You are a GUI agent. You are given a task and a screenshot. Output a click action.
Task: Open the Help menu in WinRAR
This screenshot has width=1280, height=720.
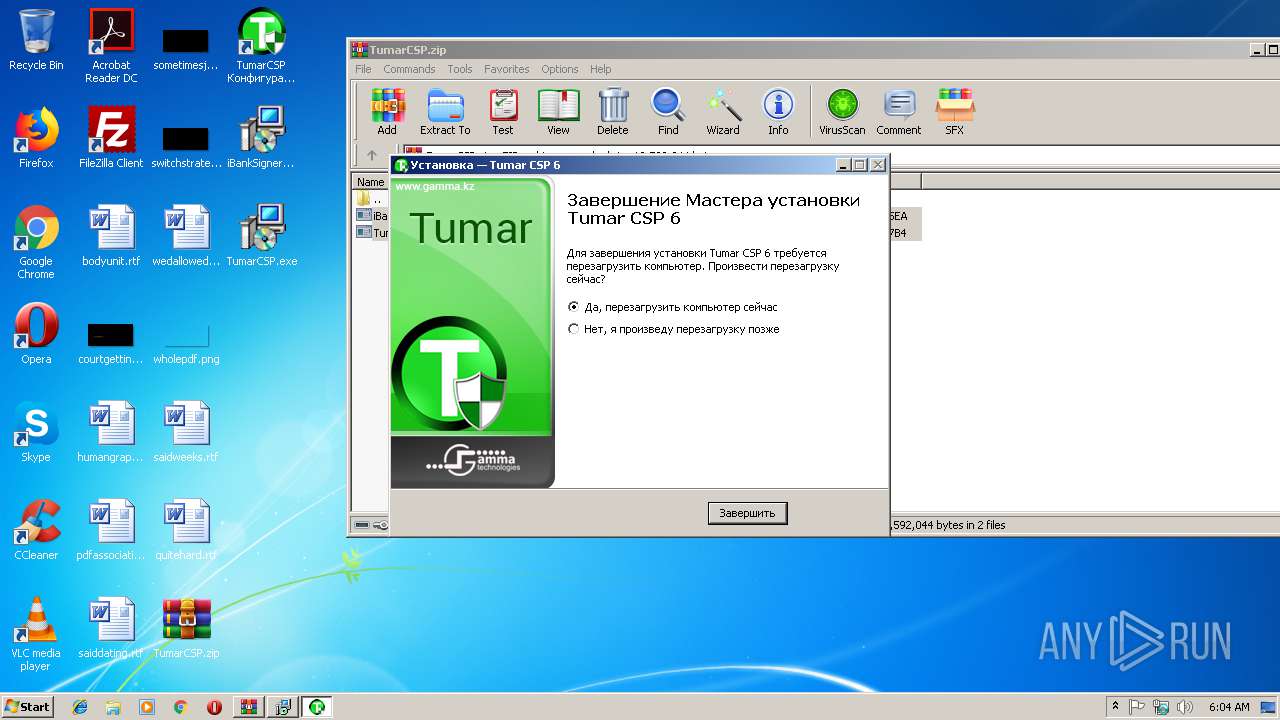tap(601, 69)
